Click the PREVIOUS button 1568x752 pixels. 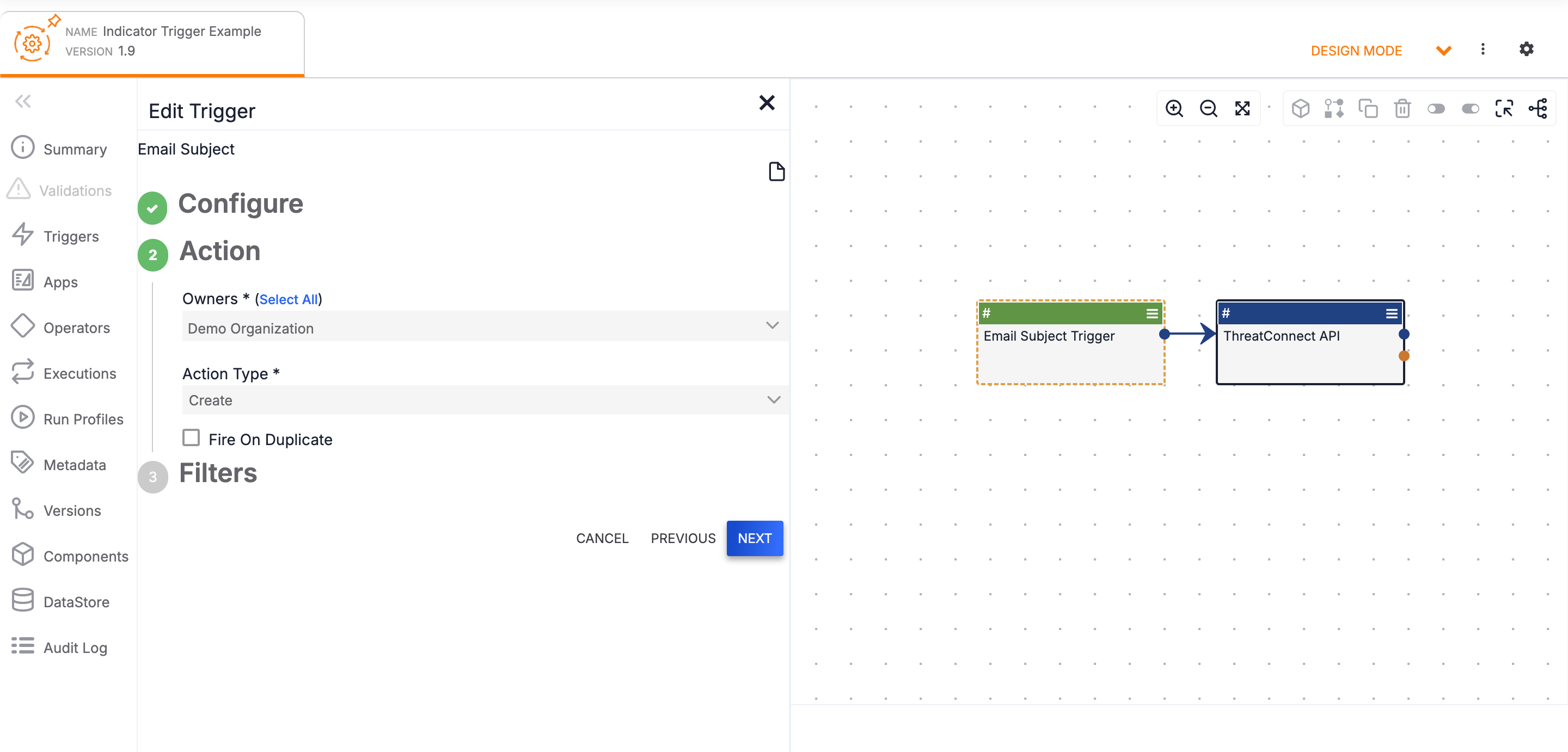pyautogui.click(x=683, y=539)
